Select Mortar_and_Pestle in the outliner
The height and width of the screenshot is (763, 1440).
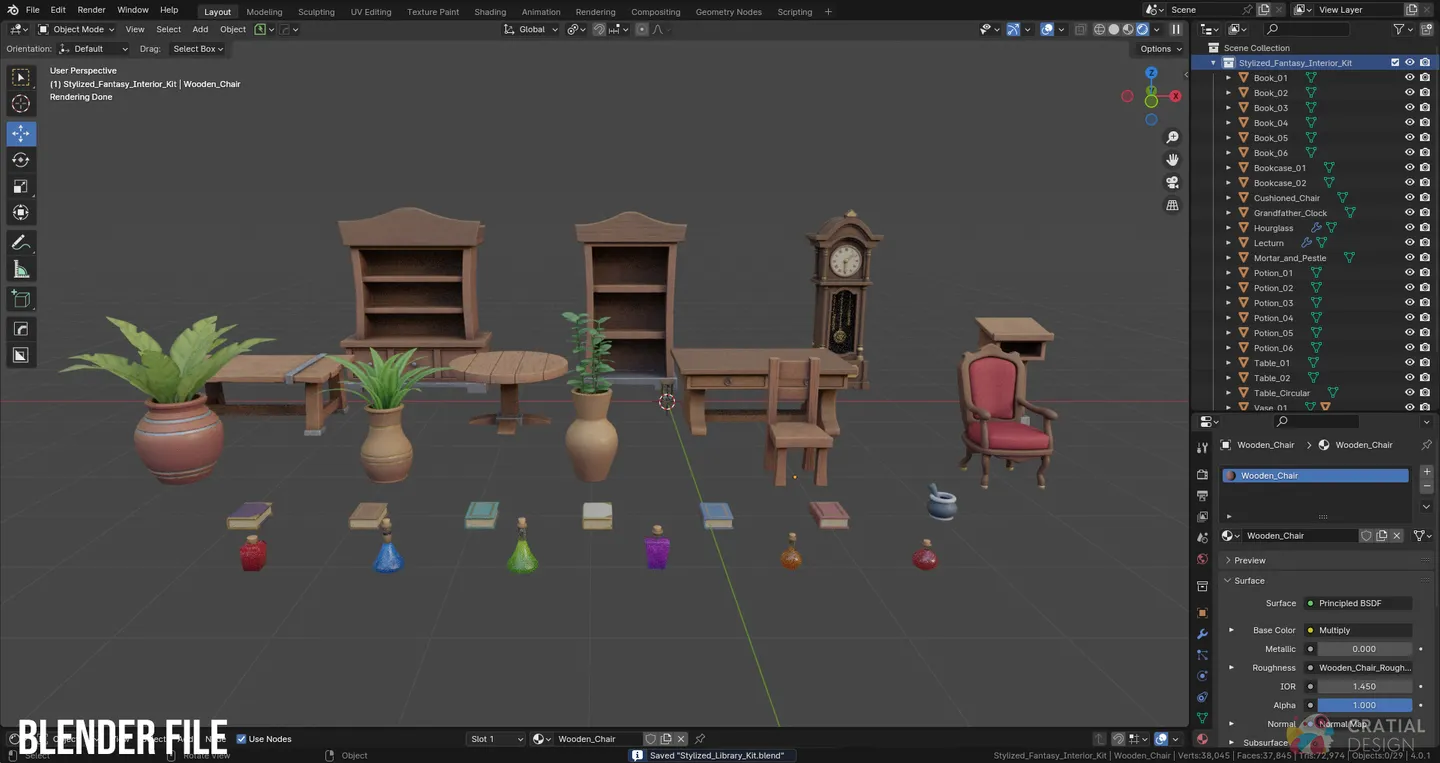[1290, 258]
